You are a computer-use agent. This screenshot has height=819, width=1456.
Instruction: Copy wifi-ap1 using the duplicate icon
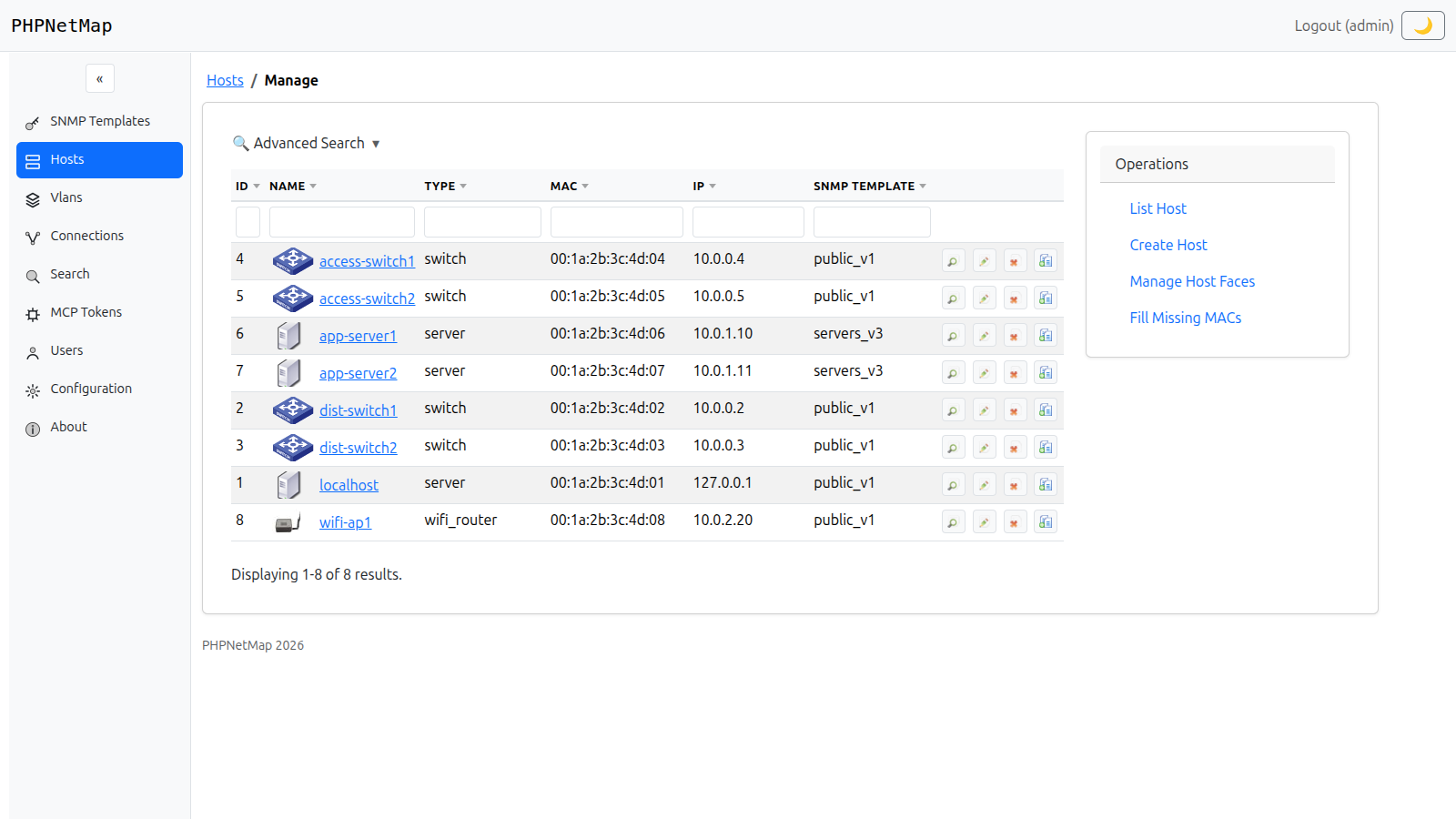pyautogui.click(x=1046, y=522)
